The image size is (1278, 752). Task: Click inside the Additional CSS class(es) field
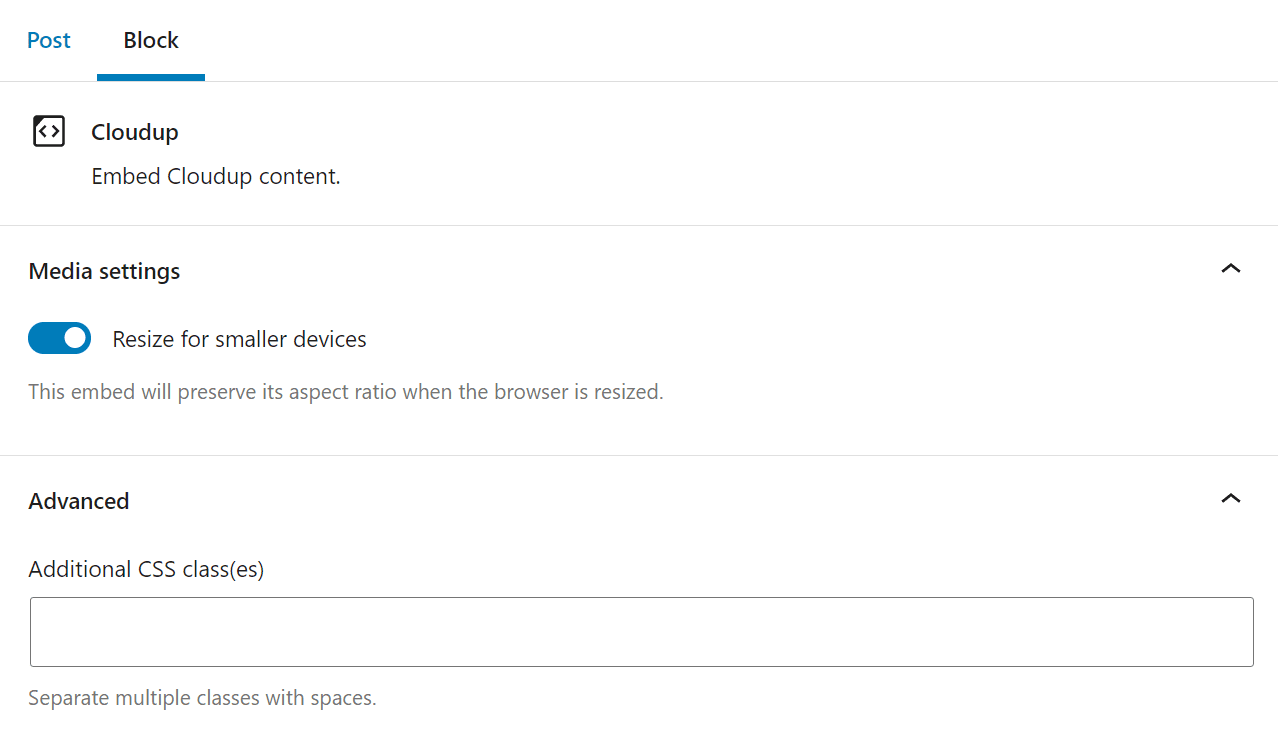click(x=640, y=631)
